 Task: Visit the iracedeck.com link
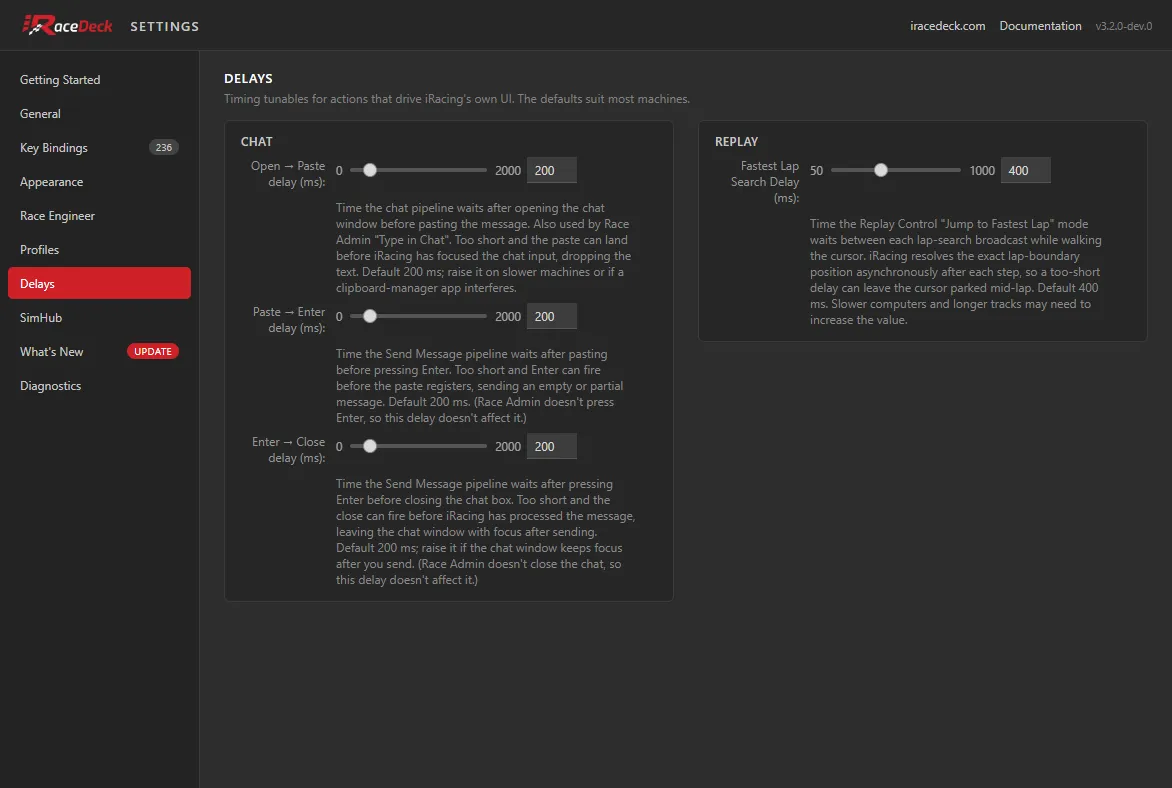coord(947,25)
